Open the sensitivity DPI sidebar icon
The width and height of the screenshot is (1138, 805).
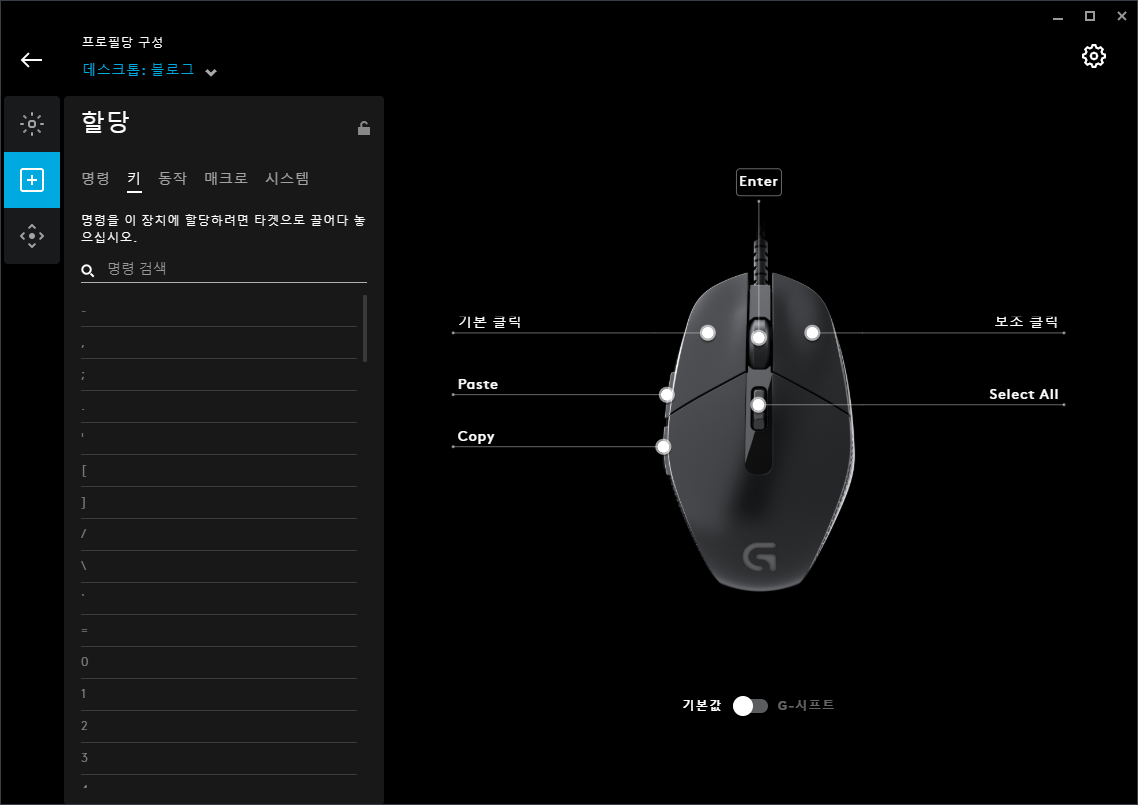tap(32, 236)
